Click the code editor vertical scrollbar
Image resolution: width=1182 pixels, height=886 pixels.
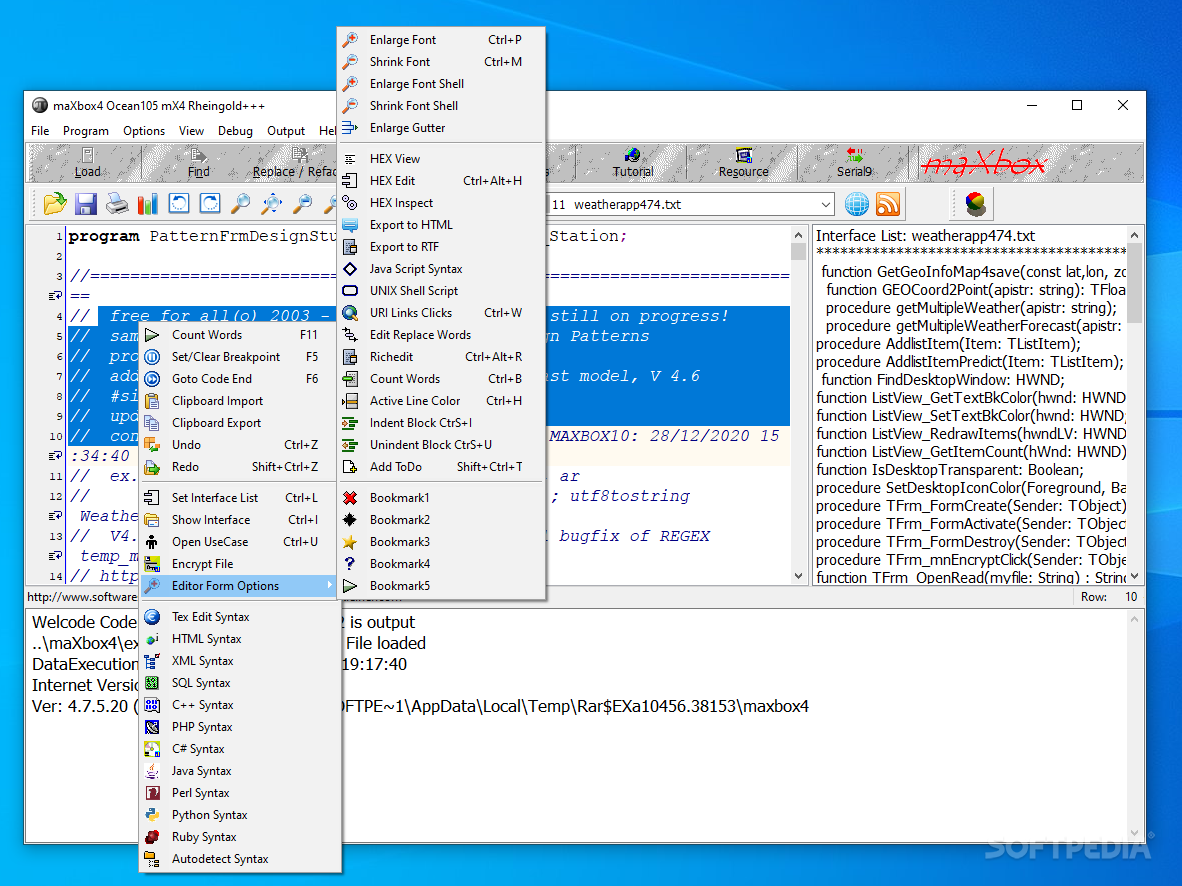click(798, 405)
